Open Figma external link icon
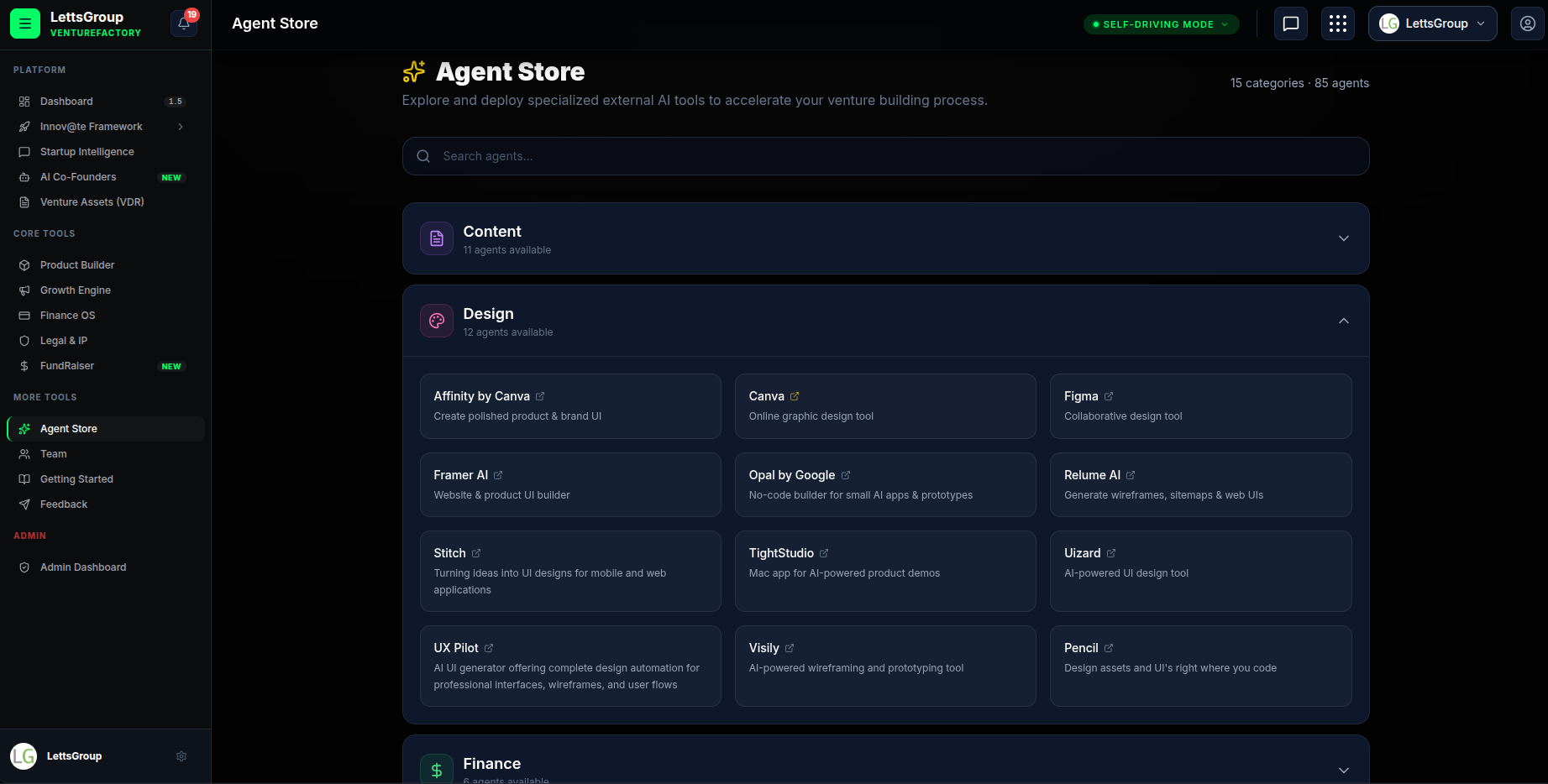 (x=1109, y=396)
